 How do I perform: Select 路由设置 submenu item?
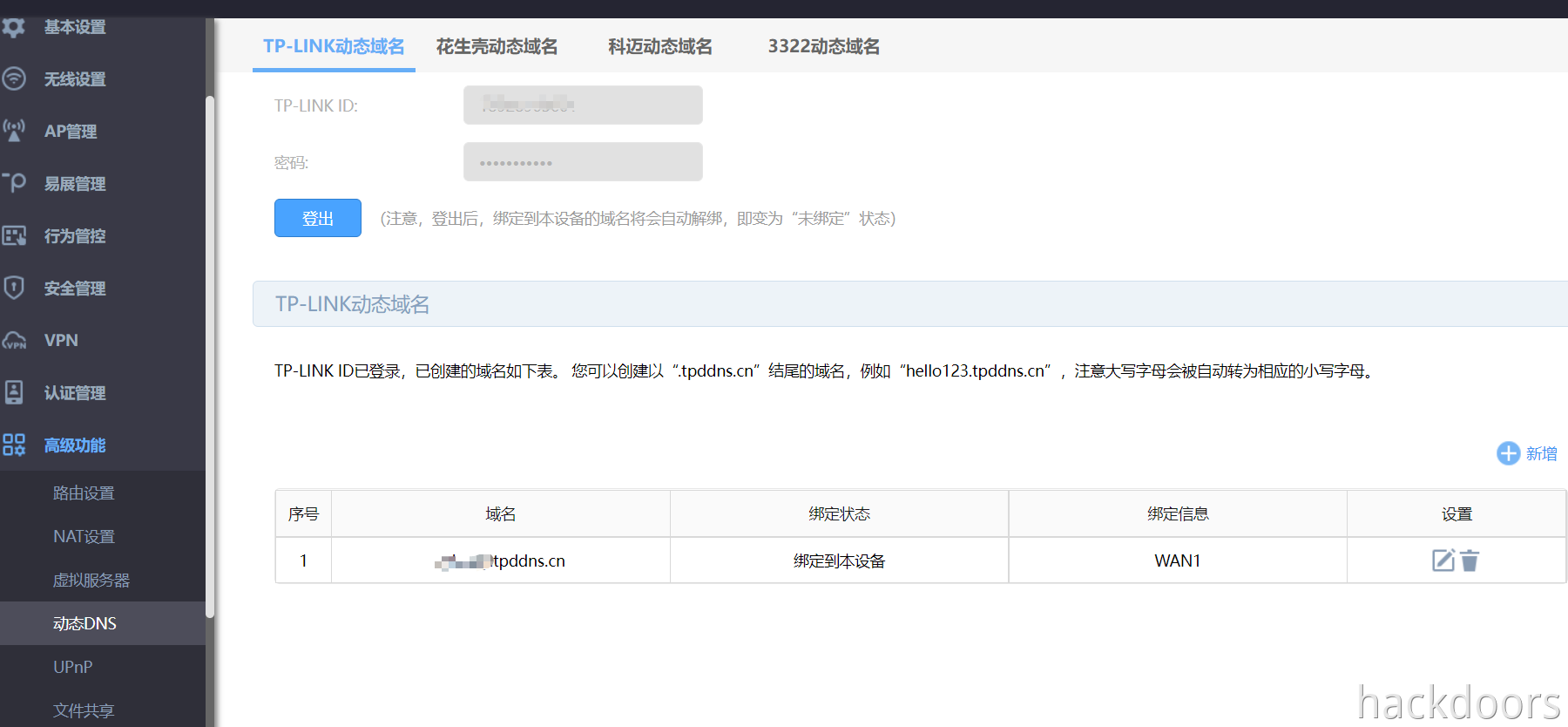coord(103,493)
